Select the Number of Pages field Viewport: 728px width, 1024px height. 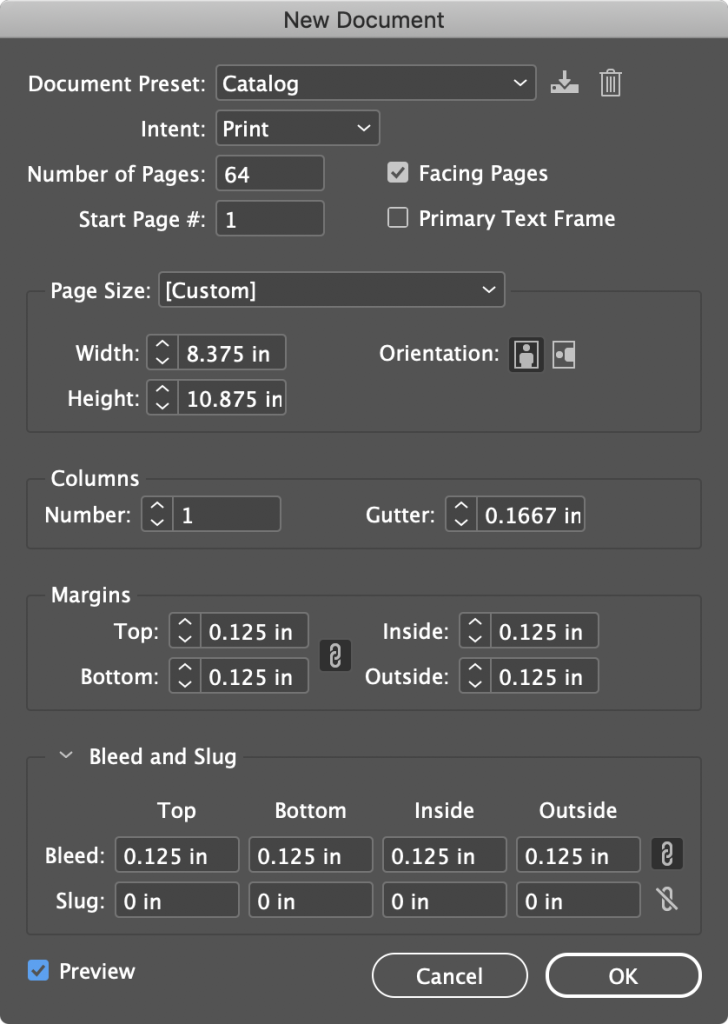point(270,173)
